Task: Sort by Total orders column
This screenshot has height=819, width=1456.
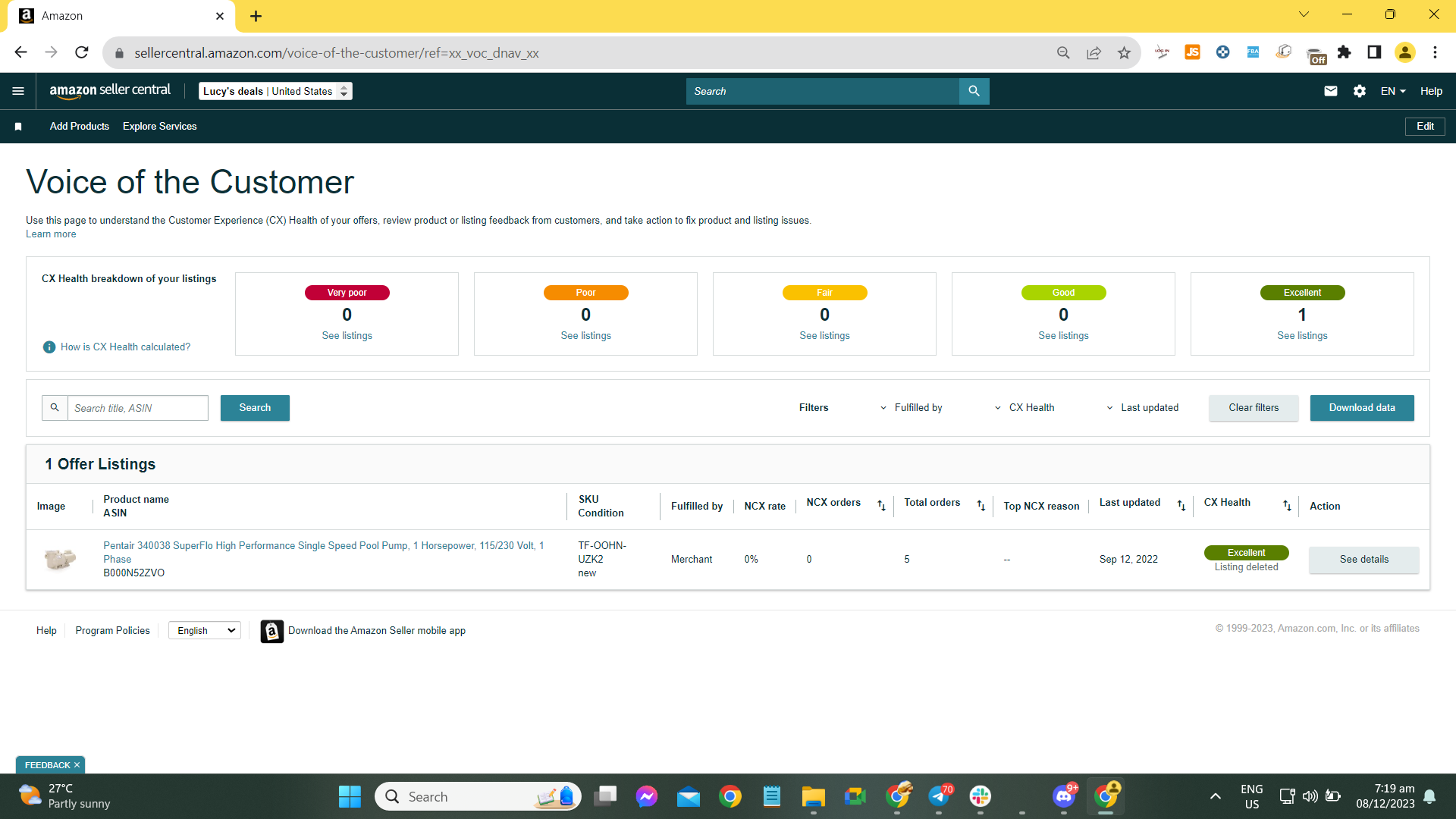Action: point(981,506)
